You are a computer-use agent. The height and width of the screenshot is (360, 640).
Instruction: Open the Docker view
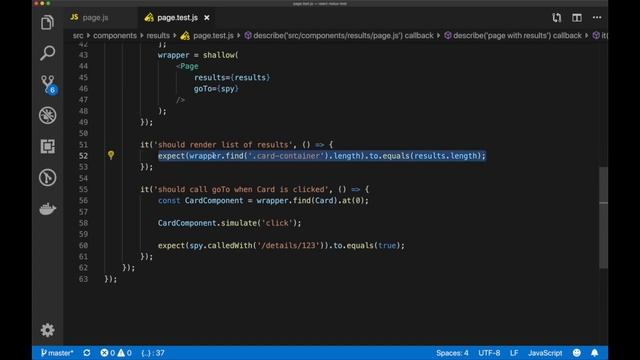(47, 209)
